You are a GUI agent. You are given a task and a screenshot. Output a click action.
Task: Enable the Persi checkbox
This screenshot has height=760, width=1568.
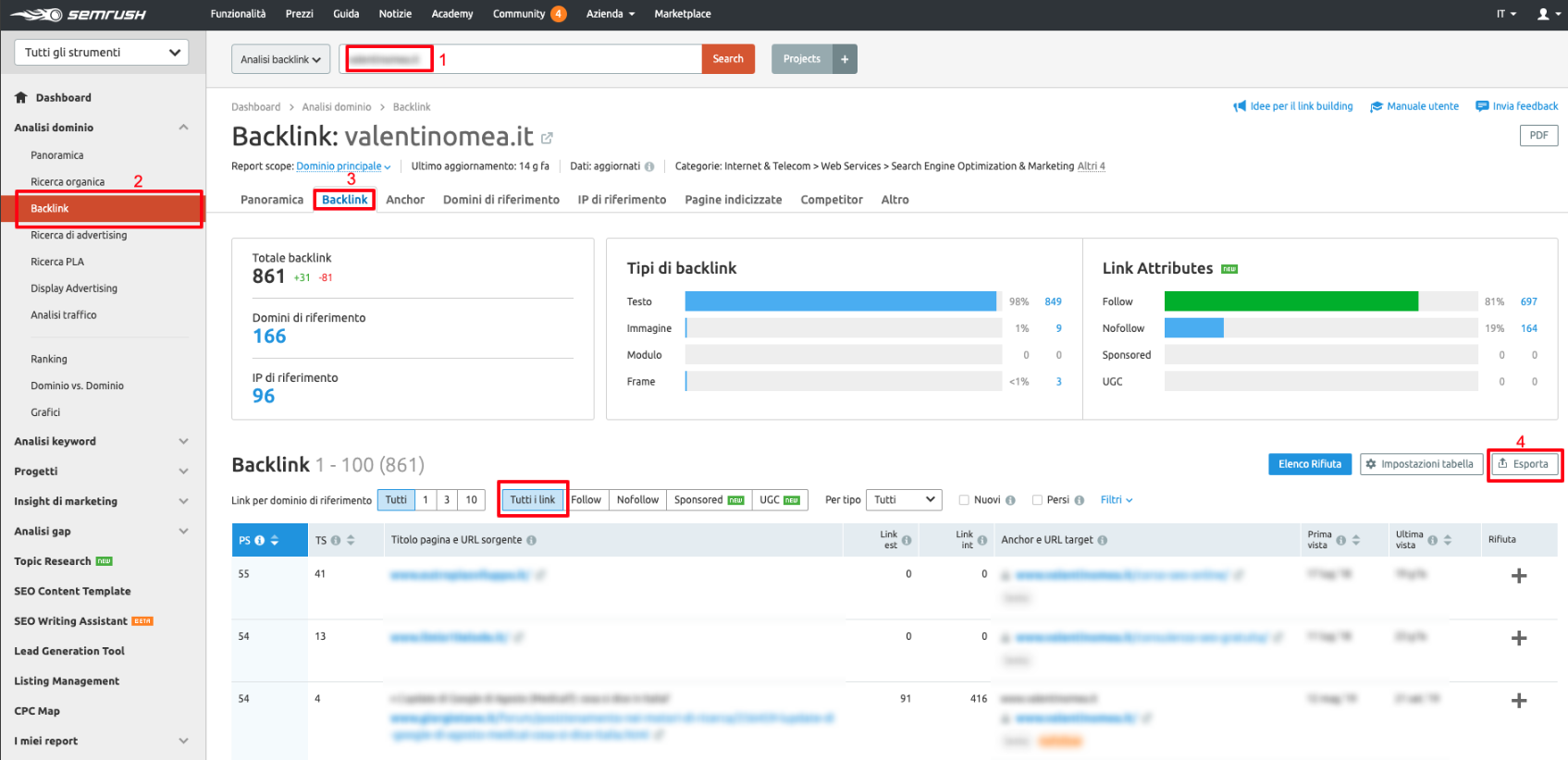[x=1037, y=500]
